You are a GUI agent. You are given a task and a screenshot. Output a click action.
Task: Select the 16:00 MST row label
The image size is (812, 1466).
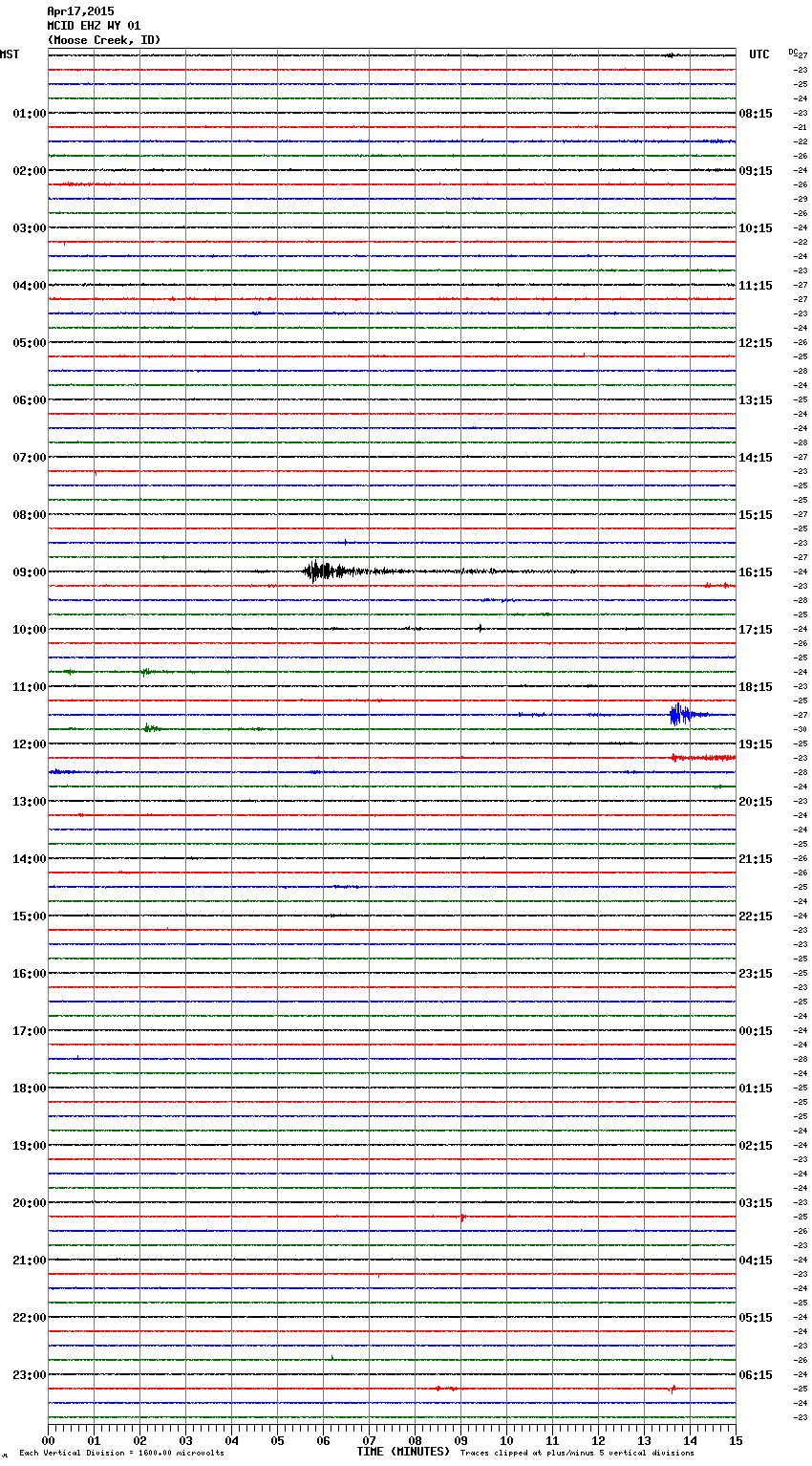pyautogui.click(x=30, y=974)
